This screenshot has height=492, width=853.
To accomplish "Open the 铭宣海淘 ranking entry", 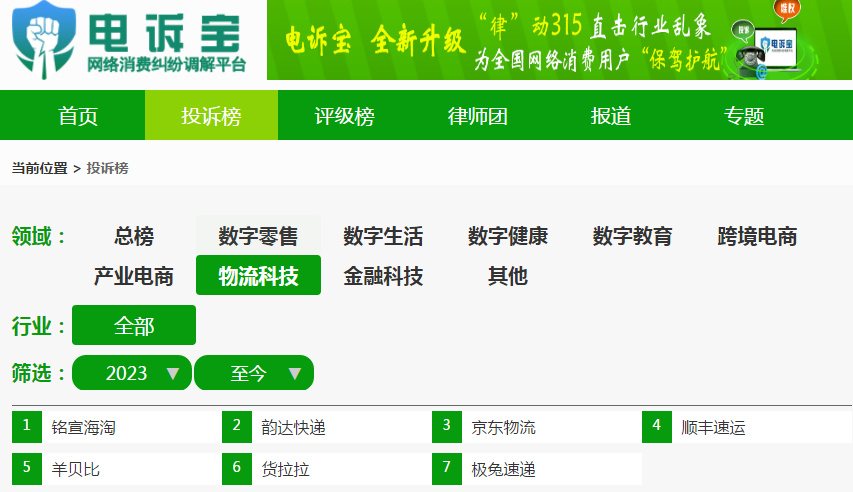I will coord(84,428).
